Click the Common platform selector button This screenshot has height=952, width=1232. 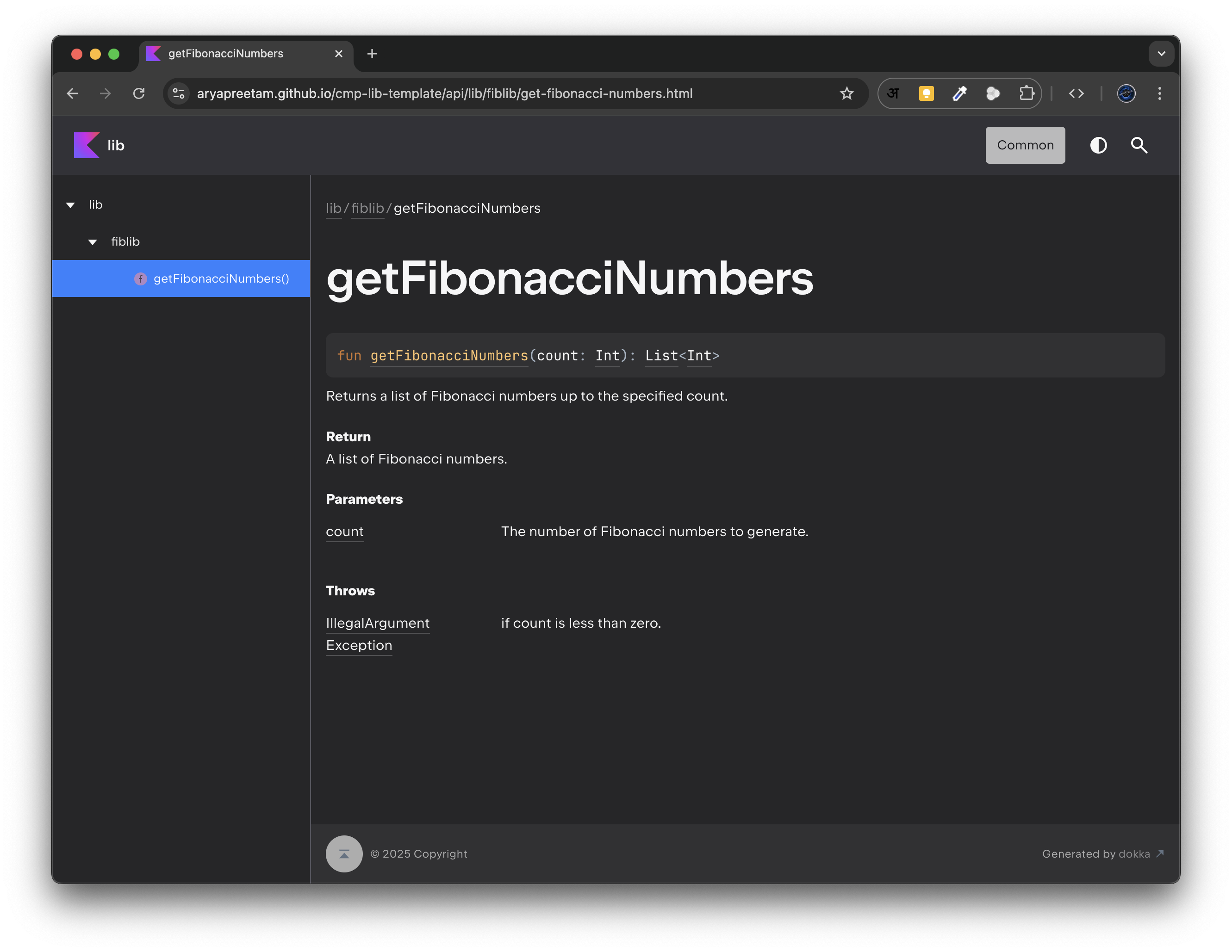(x=1025, y=145)
